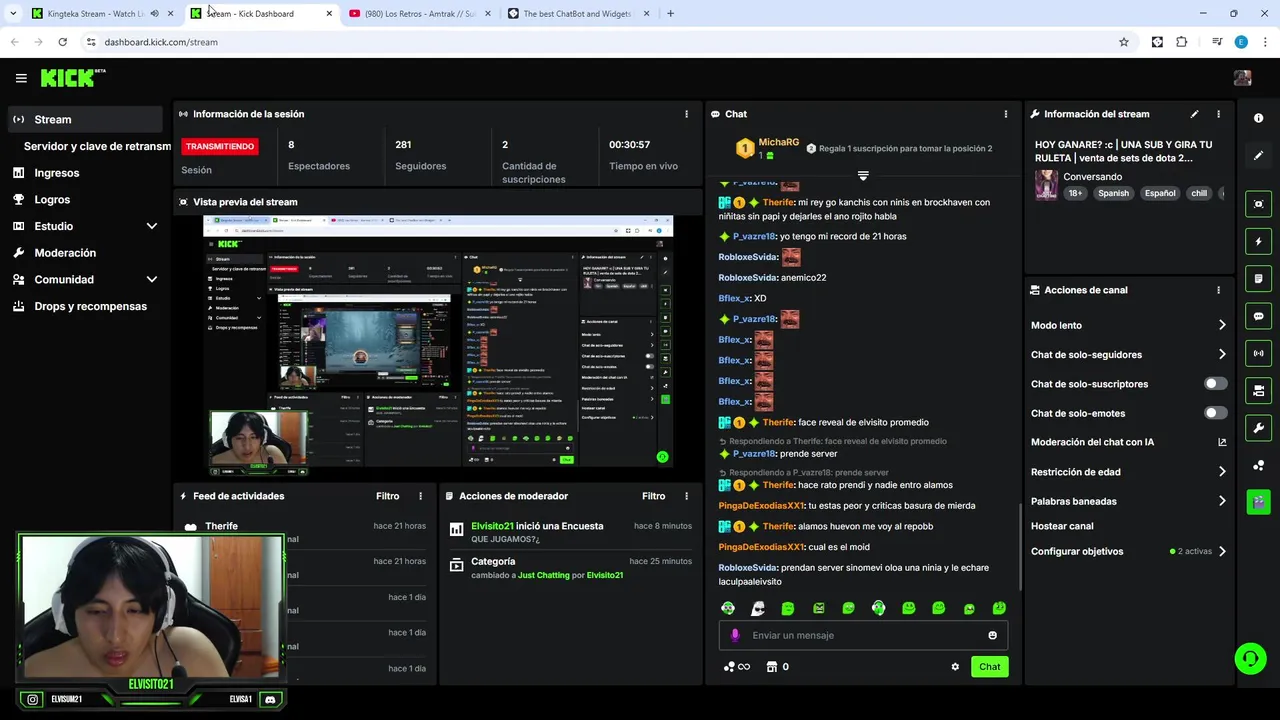Click the KICK logo
The image size is (1280, 720).
tap(72, 78)
